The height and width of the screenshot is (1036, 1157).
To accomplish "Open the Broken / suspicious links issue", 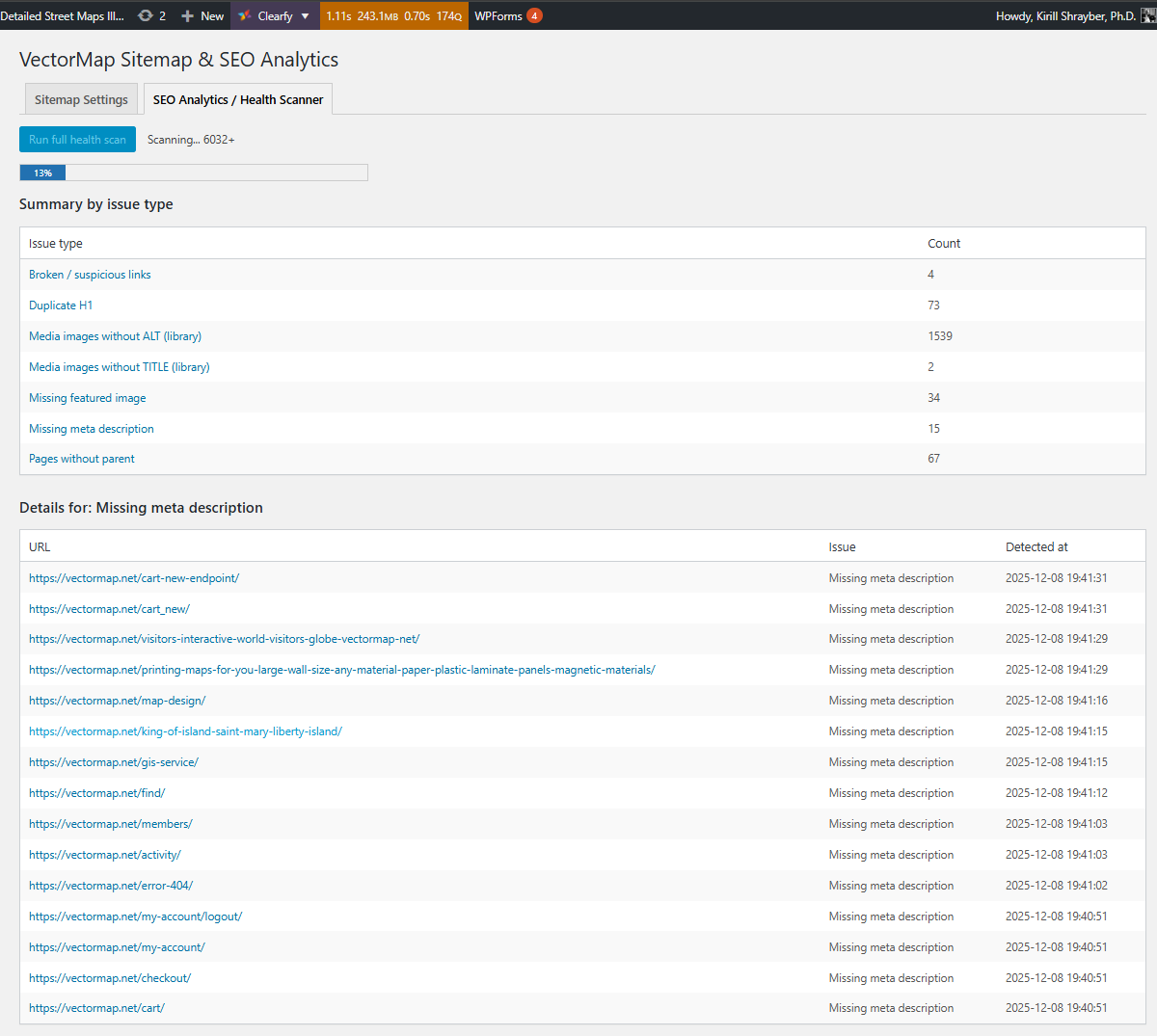I will click(x=90, y=274).
